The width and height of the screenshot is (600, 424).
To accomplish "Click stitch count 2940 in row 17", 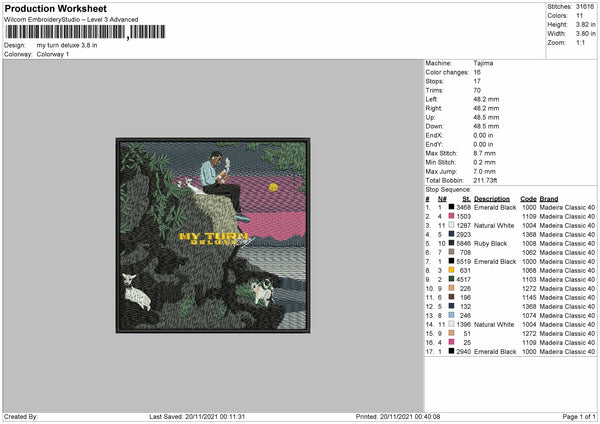I will [x=464, y=352].
